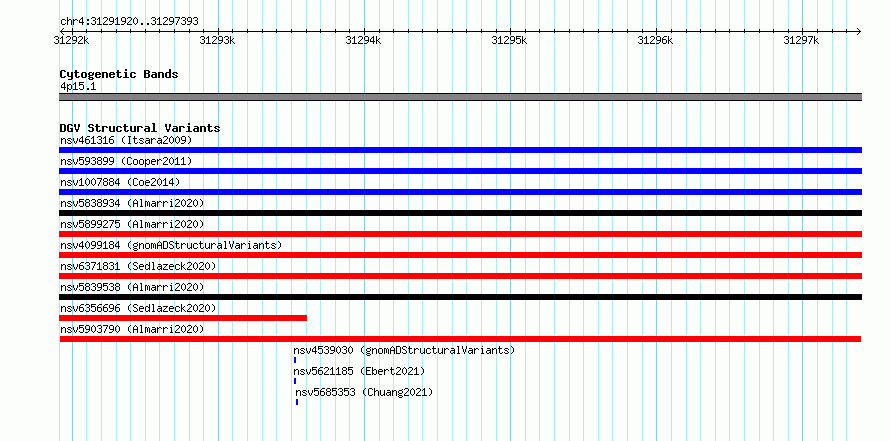Click the nsv461316 (Itsara2009) variant label

coord(126,140)
